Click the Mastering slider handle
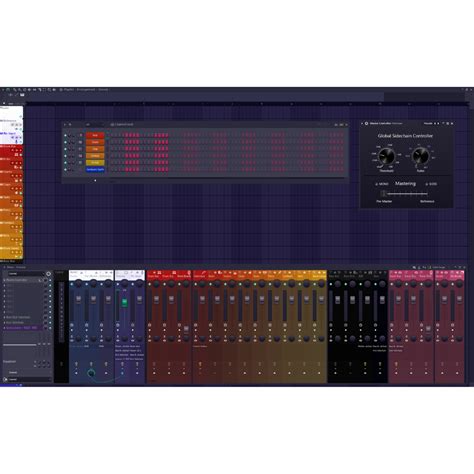474x474 pixels. [x=384, y=193]
